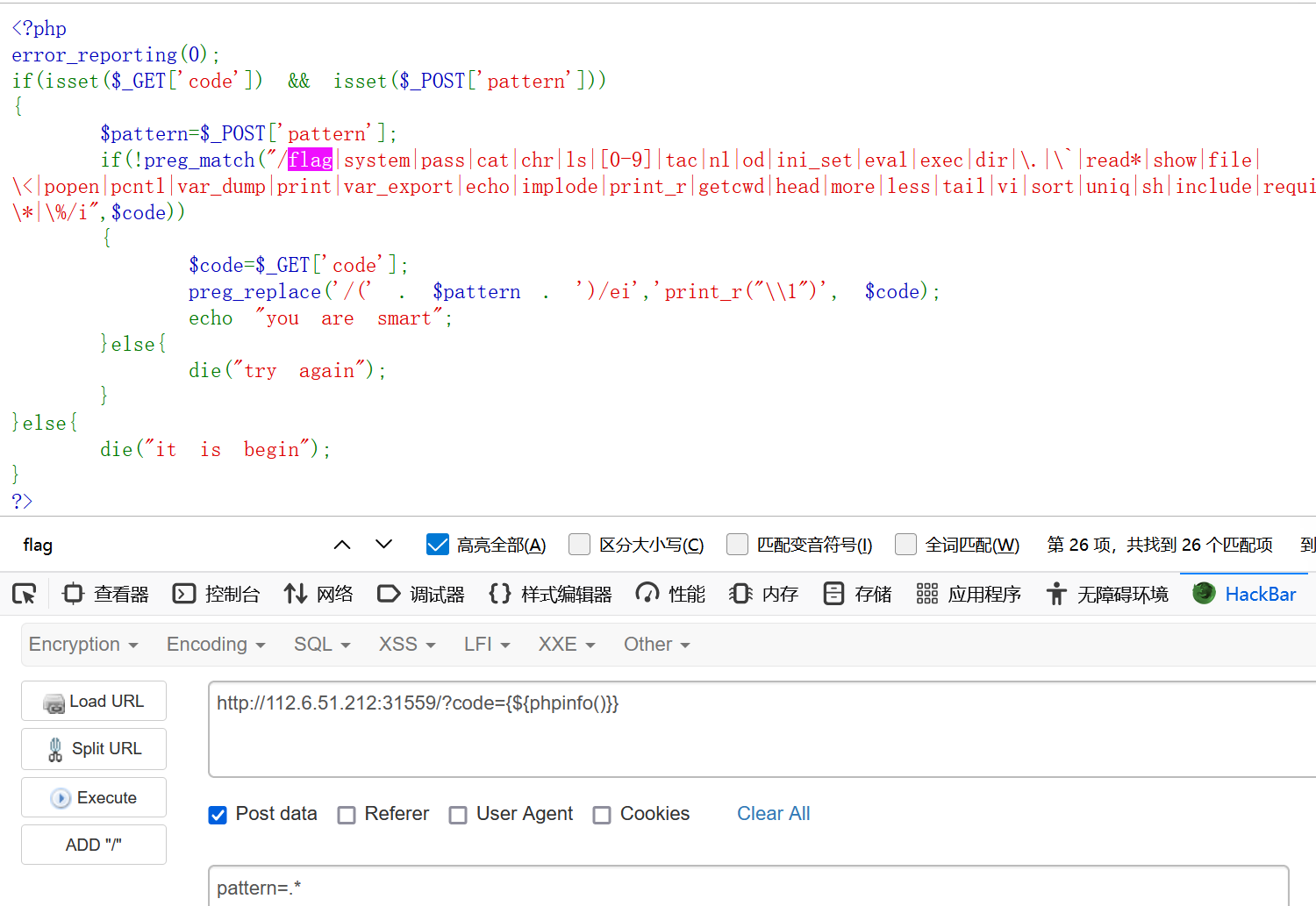This screenshot has width=1316, height=906.
Task: Click the ADD "/" button
Action: click(x=94, y=845)
